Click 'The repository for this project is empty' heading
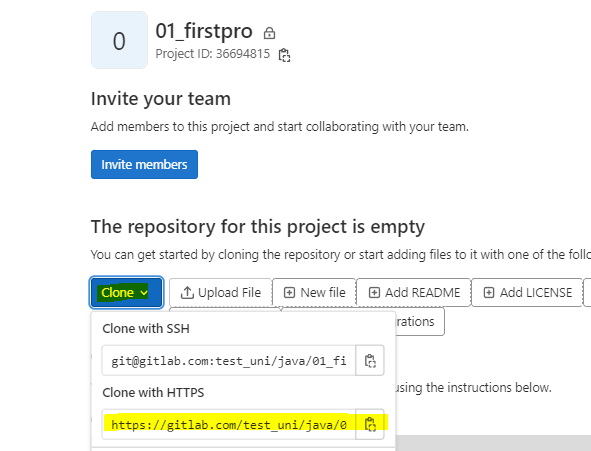591x451 pixels. pyautogui.click(x=258, y=227)
